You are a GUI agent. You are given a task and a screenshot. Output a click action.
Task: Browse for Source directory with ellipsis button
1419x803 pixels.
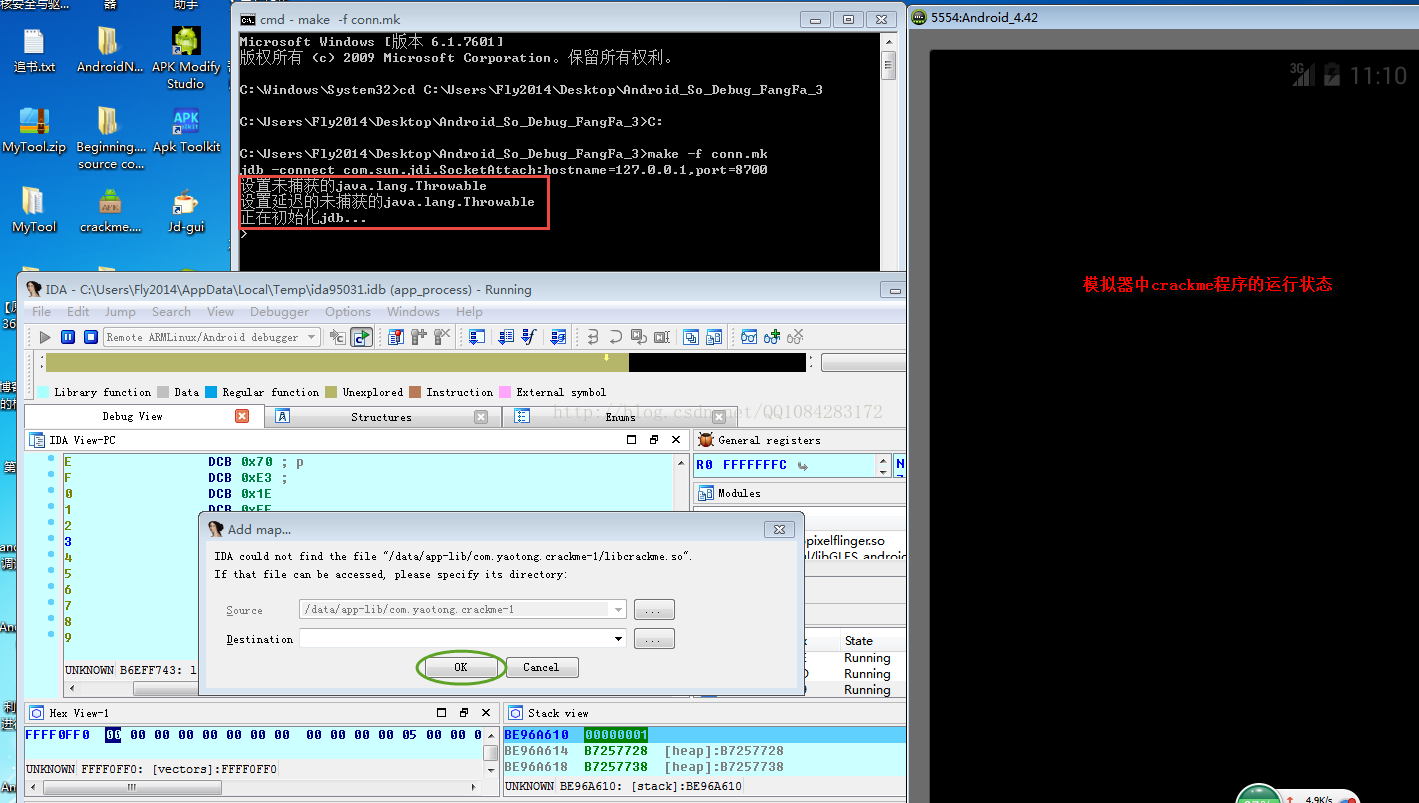click(654, 610)
